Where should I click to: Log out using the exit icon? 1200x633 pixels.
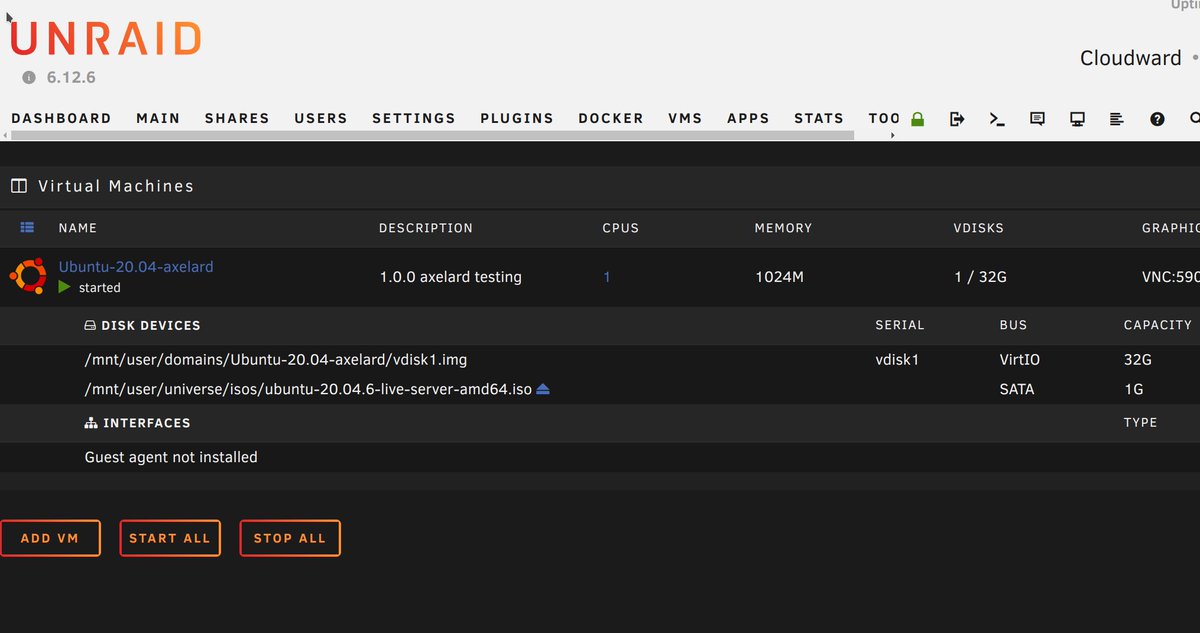click(957, 118)
